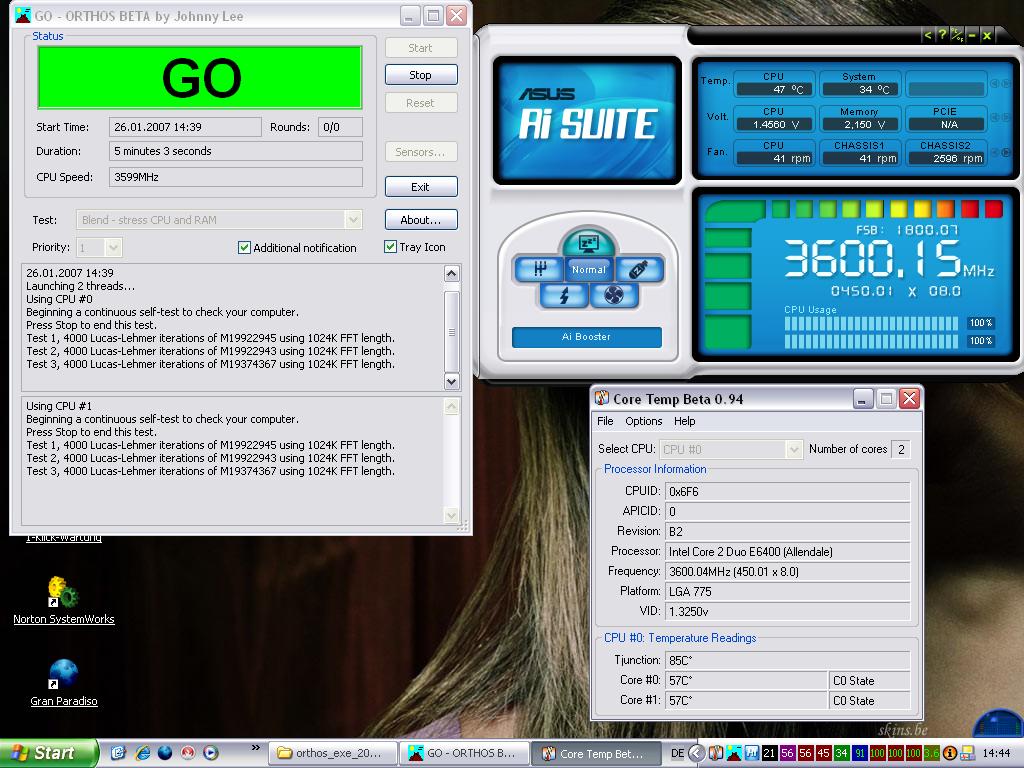The image size is (1024, 768).
Task: Click the VID value 1.3250v
Action: [787, 611]
